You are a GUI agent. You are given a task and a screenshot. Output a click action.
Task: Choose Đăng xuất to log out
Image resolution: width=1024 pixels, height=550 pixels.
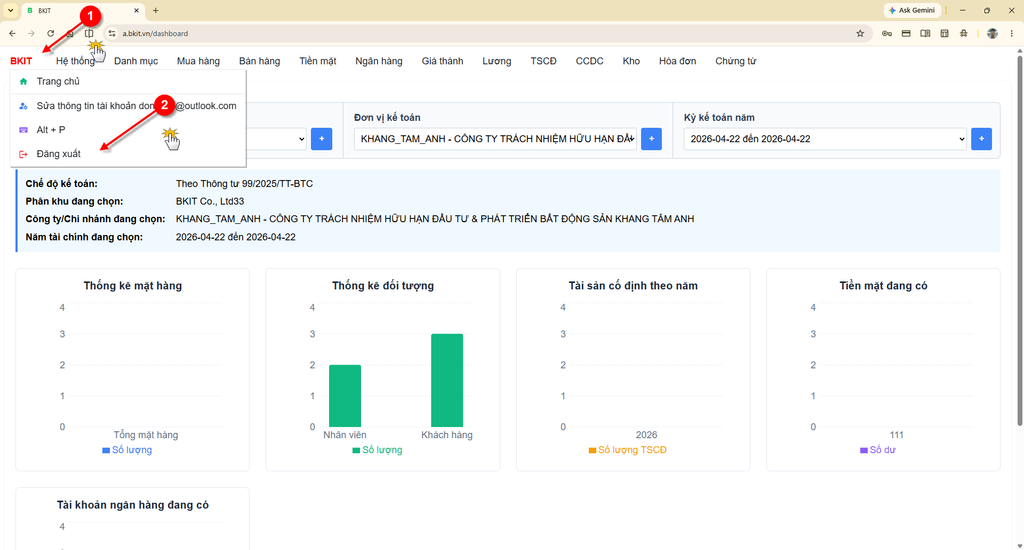point(128,154)
